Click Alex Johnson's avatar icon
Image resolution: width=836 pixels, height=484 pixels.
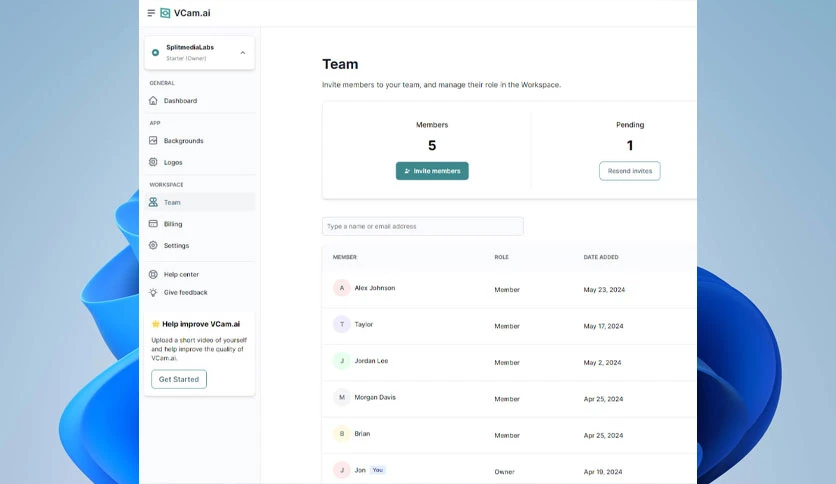click(x=342, y=288)
